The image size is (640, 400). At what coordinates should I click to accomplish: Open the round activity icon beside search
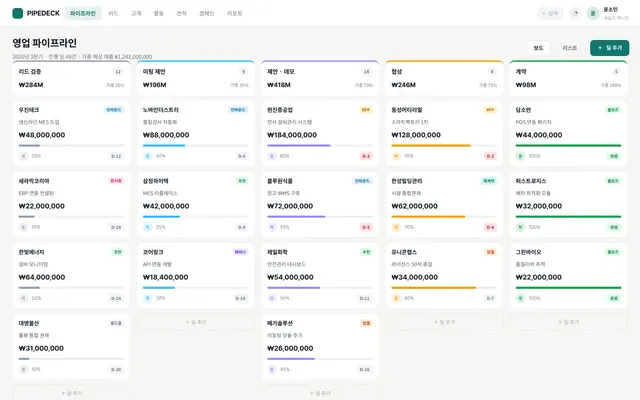point(576,13)
